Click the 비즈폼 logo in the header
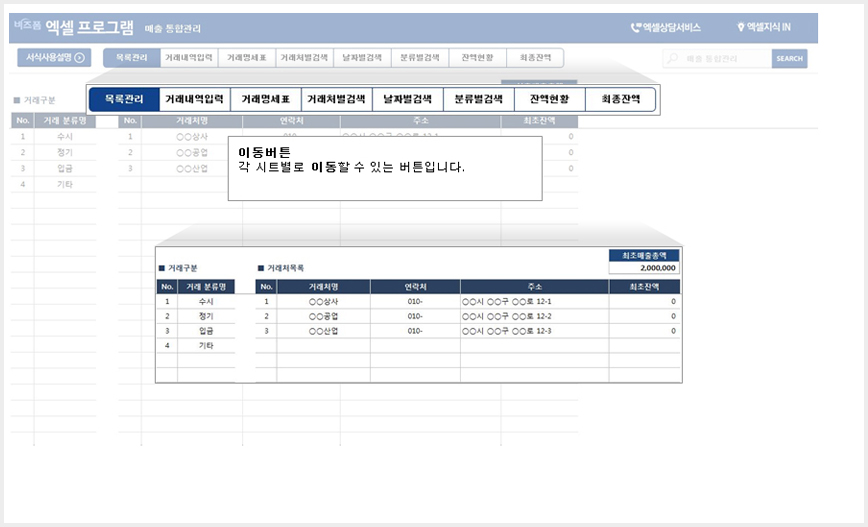This screenshot has width=868, height=527. pyautogui.click(x=27, y=25)
